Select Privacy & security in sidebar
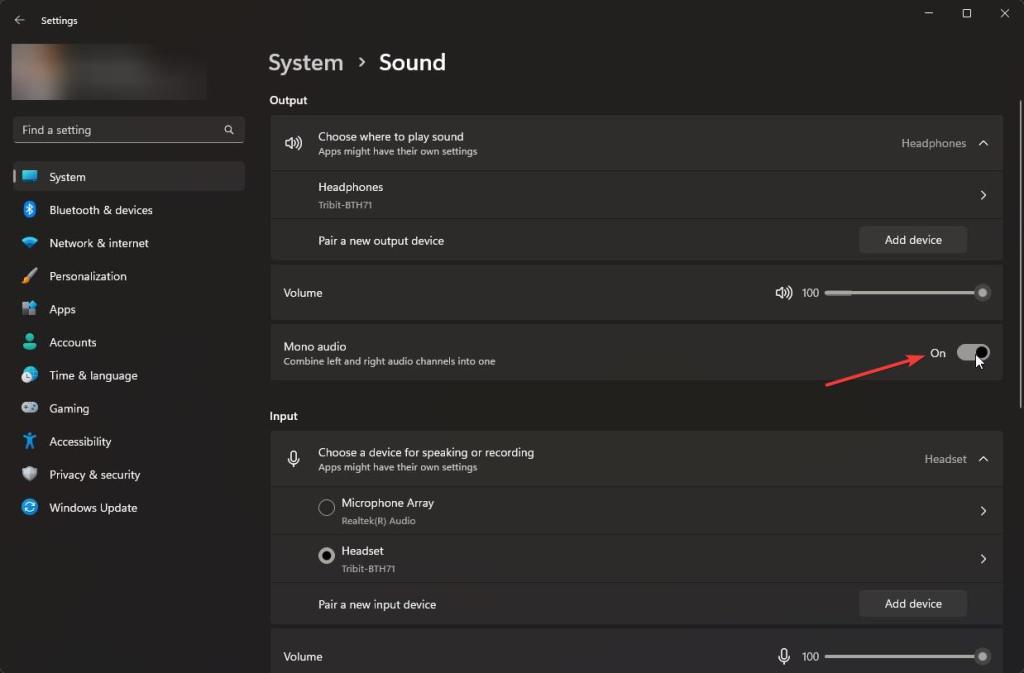 coord(94,475)
